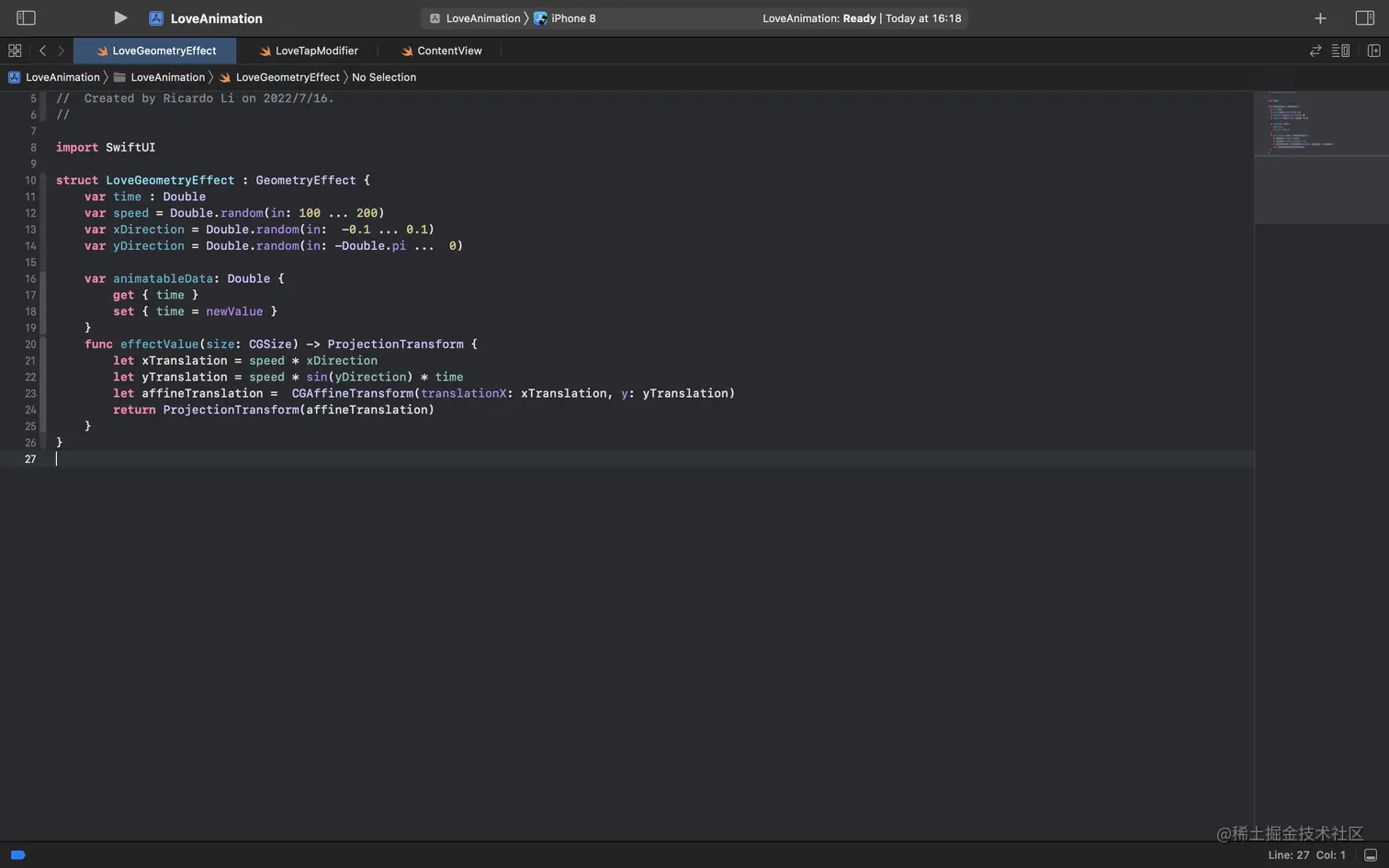This screenshot has height=868, width=1389.
Task: Click the plus Library button
Action: [x=1320, y=18]
